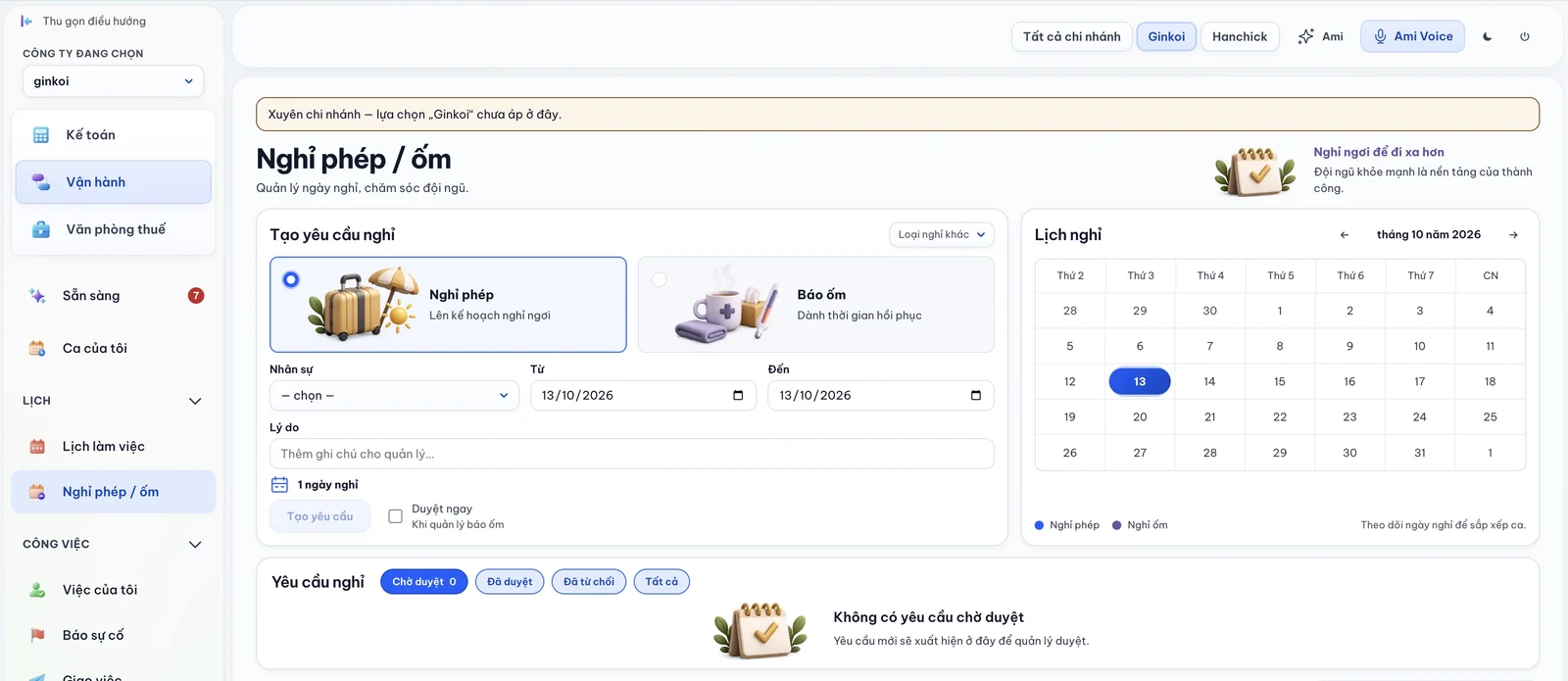Open the Ami assistant sparkle icon

[1305, 36]
